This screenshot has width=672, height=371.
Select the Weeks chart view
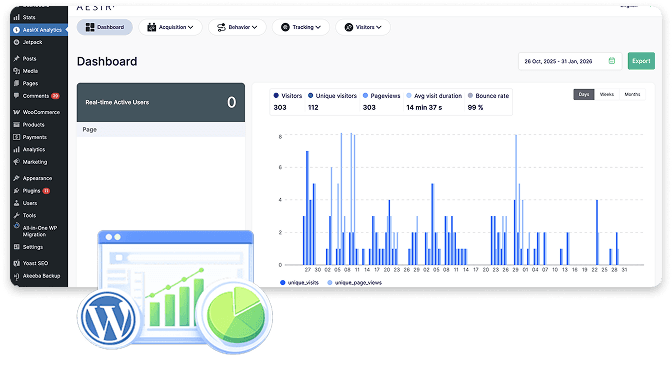pyautogui.click(x=607, y=94)
